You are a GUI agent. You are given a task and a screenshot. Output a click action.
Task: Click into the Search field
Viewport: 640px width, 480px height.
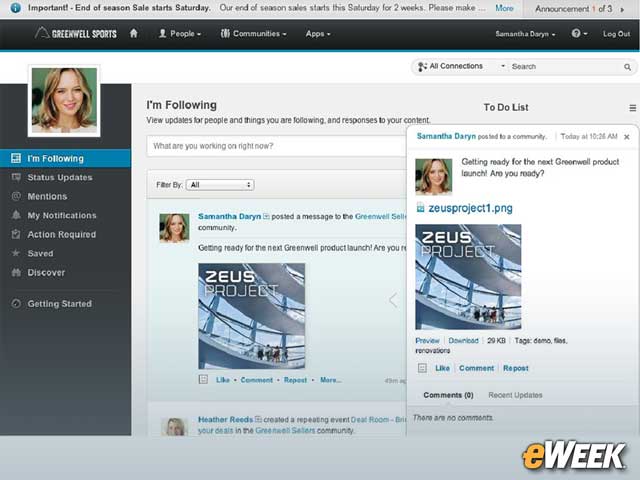(566, 67)
